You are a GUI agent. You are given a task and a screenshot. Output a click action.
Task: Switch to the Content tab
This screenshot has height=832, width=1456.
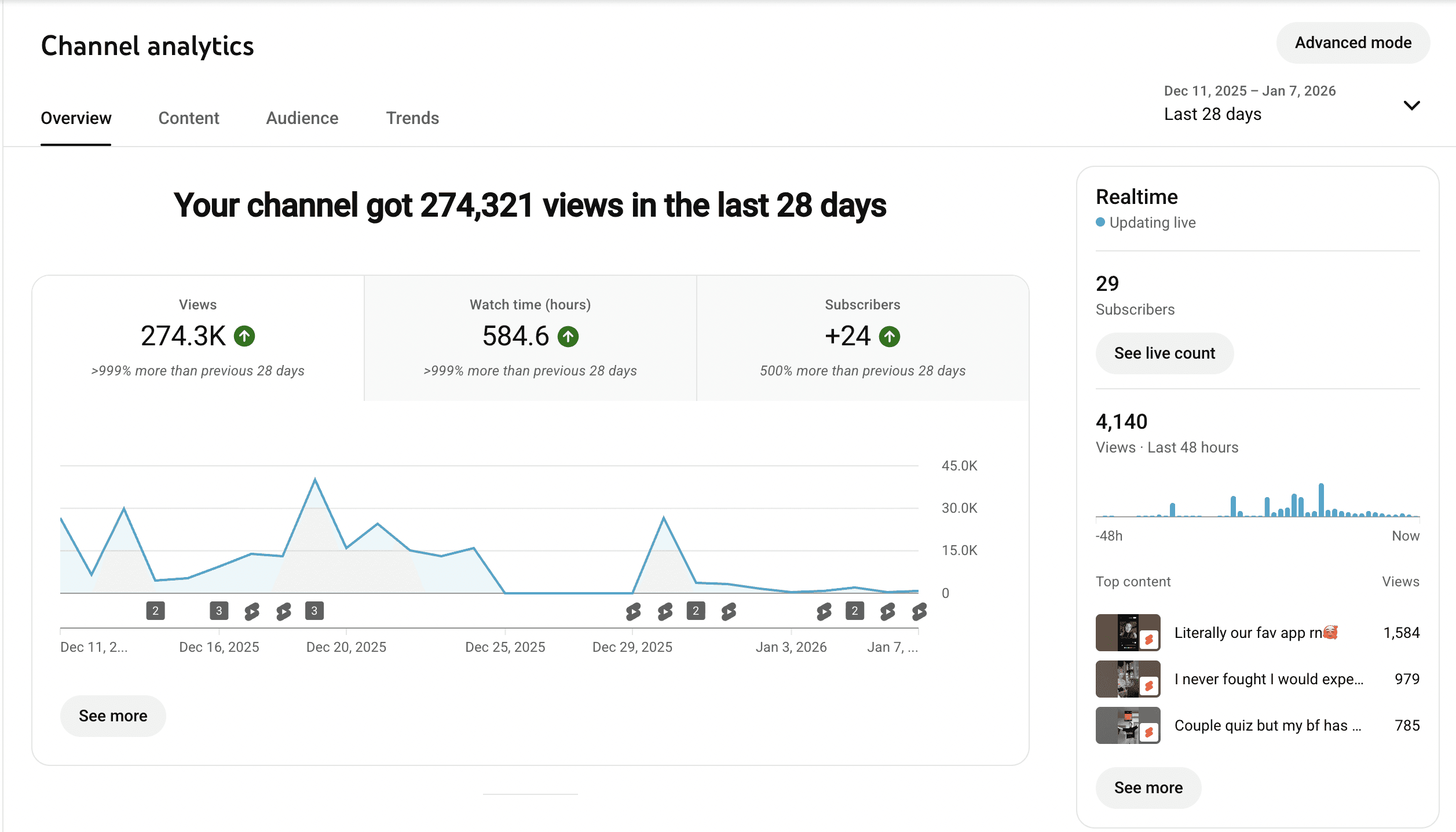(x=188, y=118)
